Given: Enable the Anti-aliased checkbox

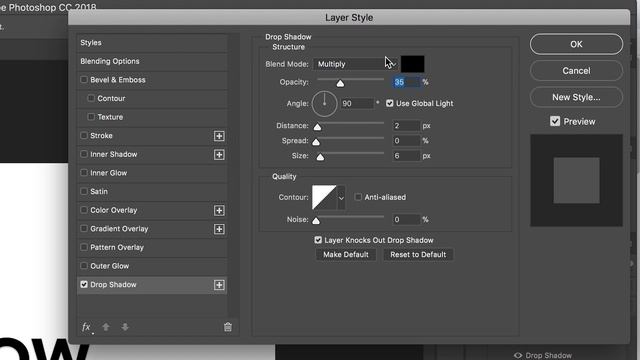Looking at the screenshot, I should [358, 197].
